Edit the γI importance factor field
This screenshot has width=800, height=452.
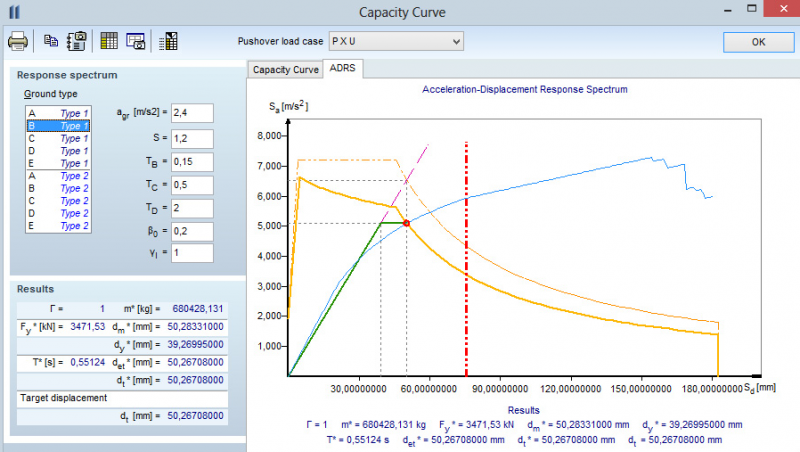coord(192,253)
